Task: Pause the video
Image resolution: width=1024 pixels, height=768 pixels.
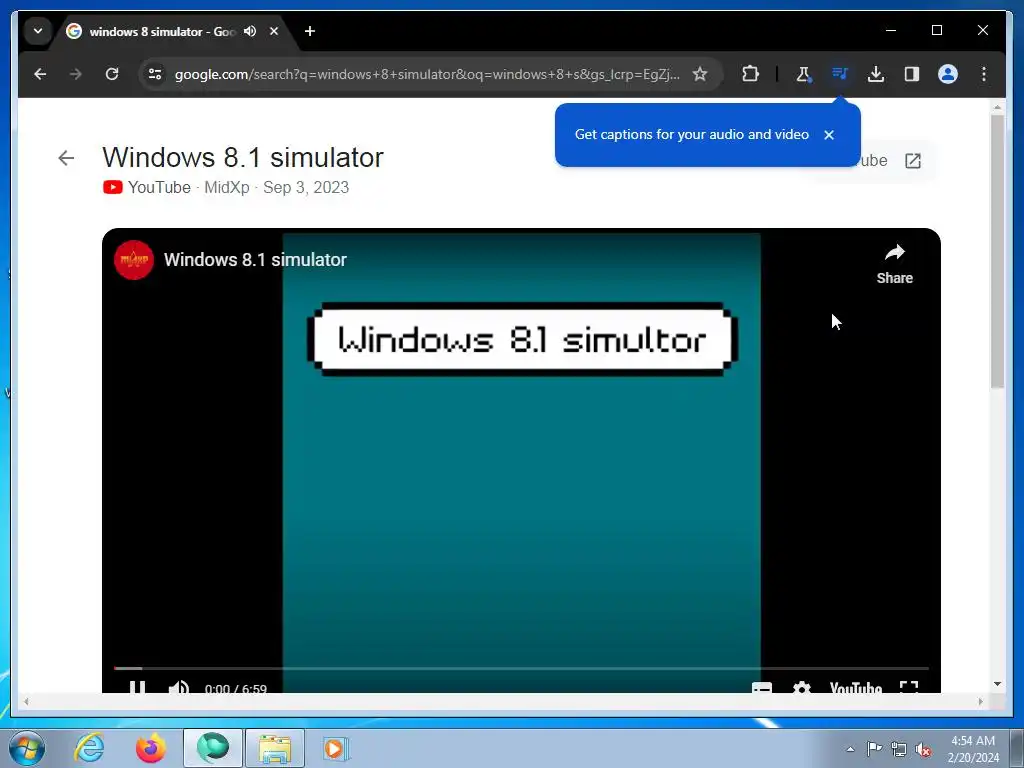Action: 137,687
